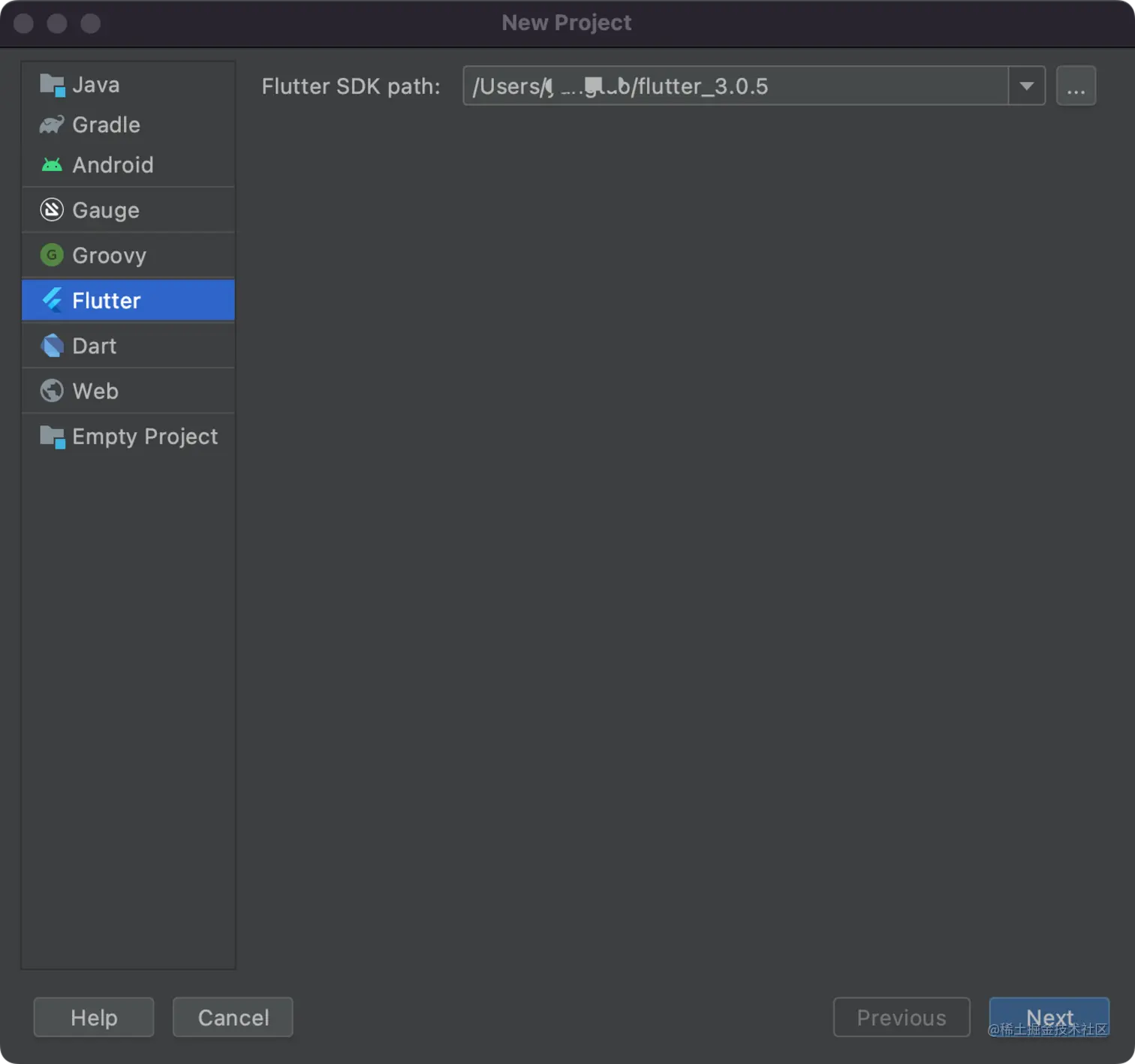Click the Flutter SDK path field
The image size is (1135, 1064).
click(736, 86)
